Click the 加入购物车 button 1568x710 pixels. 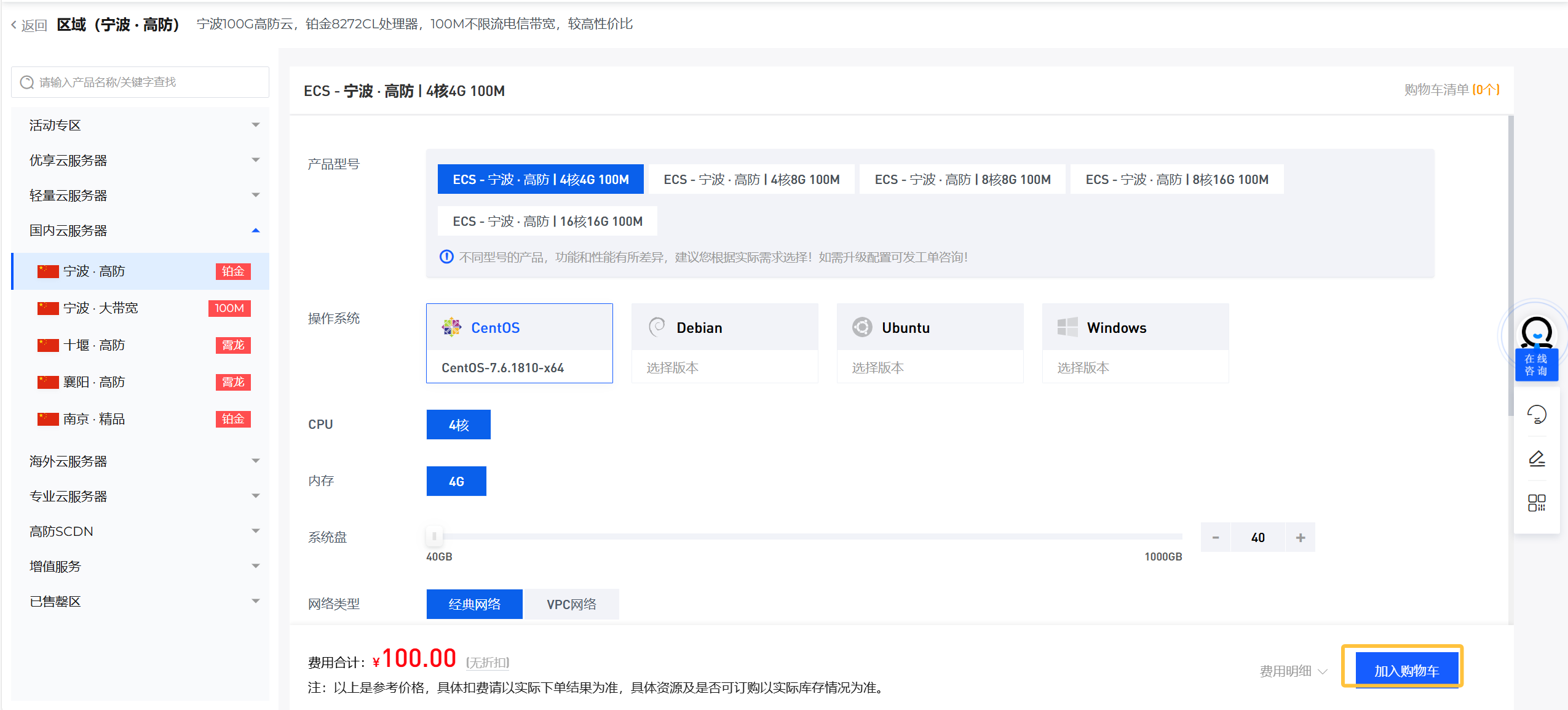[x=1406, y=670]
